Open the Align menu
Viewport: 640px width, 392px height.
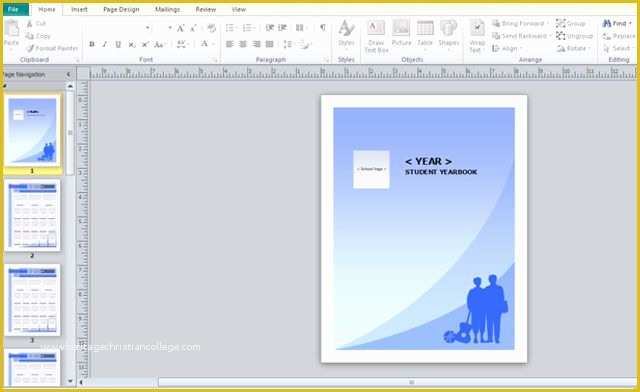coord(506,49)
